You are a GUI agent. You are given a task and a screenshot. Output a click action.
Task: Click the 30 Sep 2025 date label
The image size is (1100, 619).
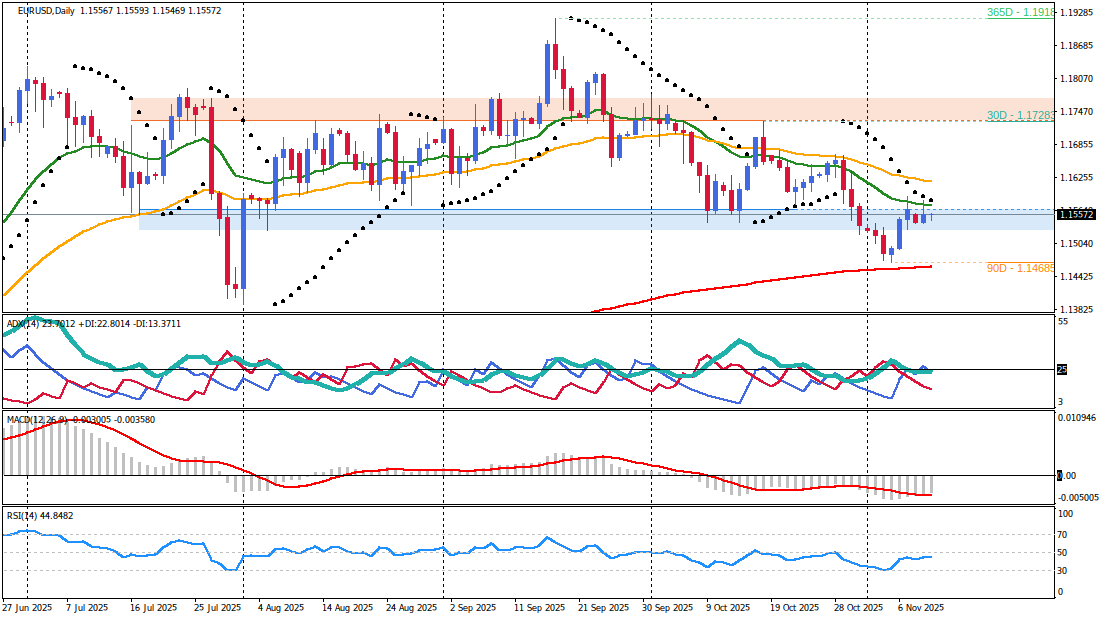(x=667, y=608)
